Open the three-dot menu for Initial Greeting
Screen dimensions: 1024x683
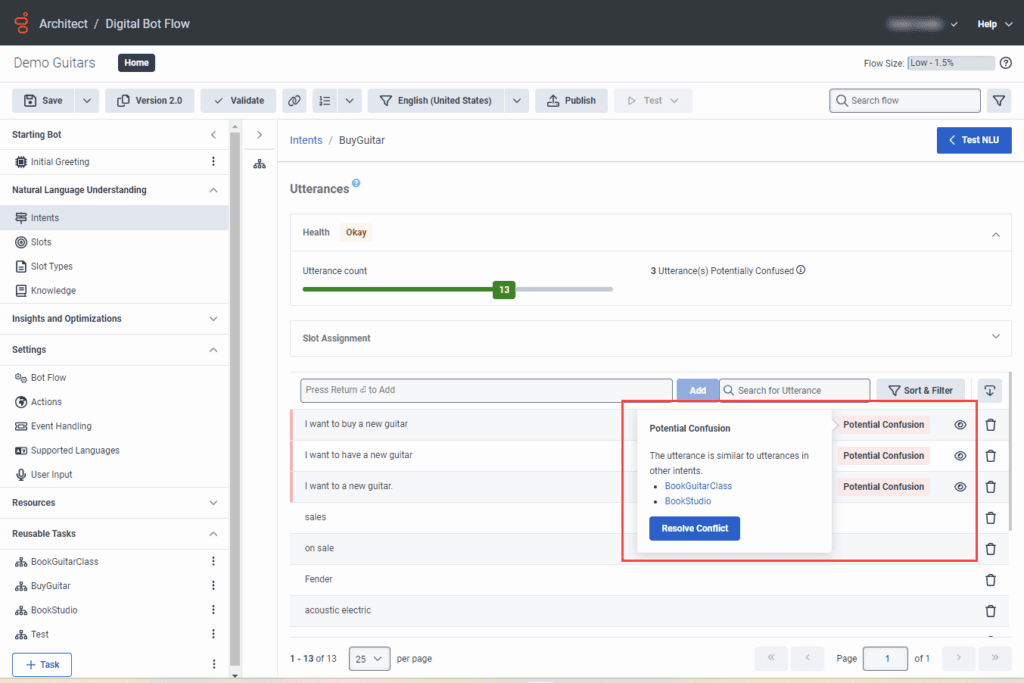213,162
